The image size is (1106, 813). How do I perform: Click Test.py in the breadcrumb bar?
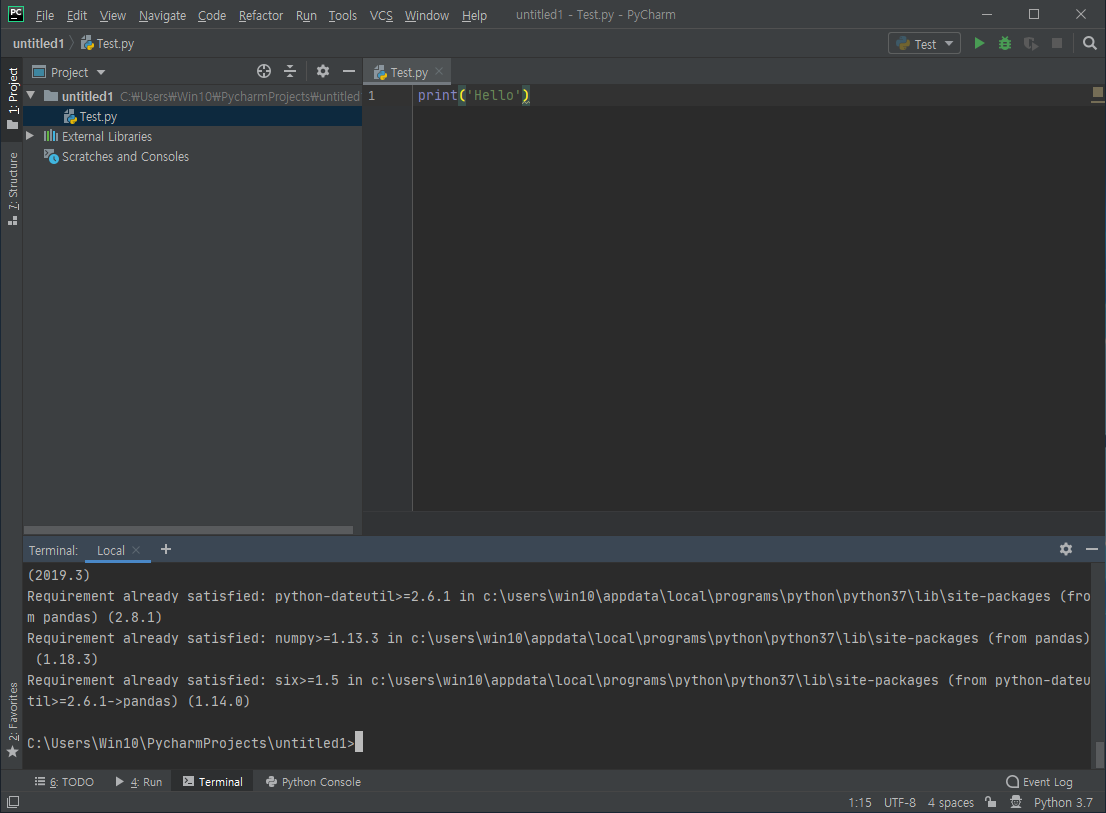point(107,43)
